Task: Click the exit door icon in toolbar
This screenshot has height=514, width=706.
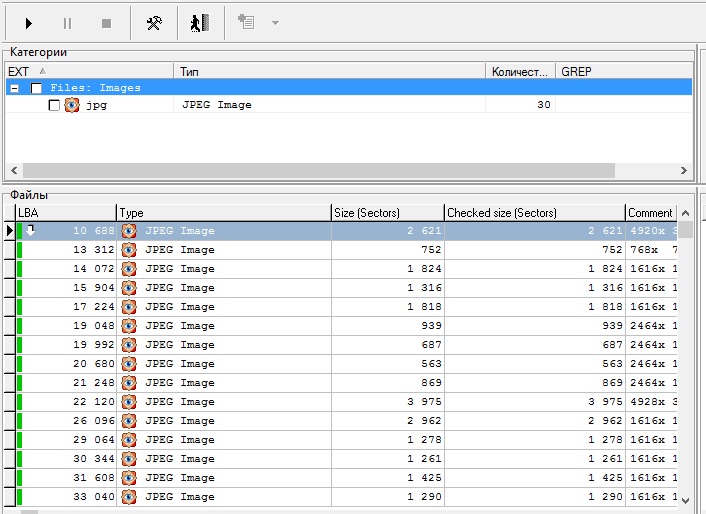Action: [200, 23]
